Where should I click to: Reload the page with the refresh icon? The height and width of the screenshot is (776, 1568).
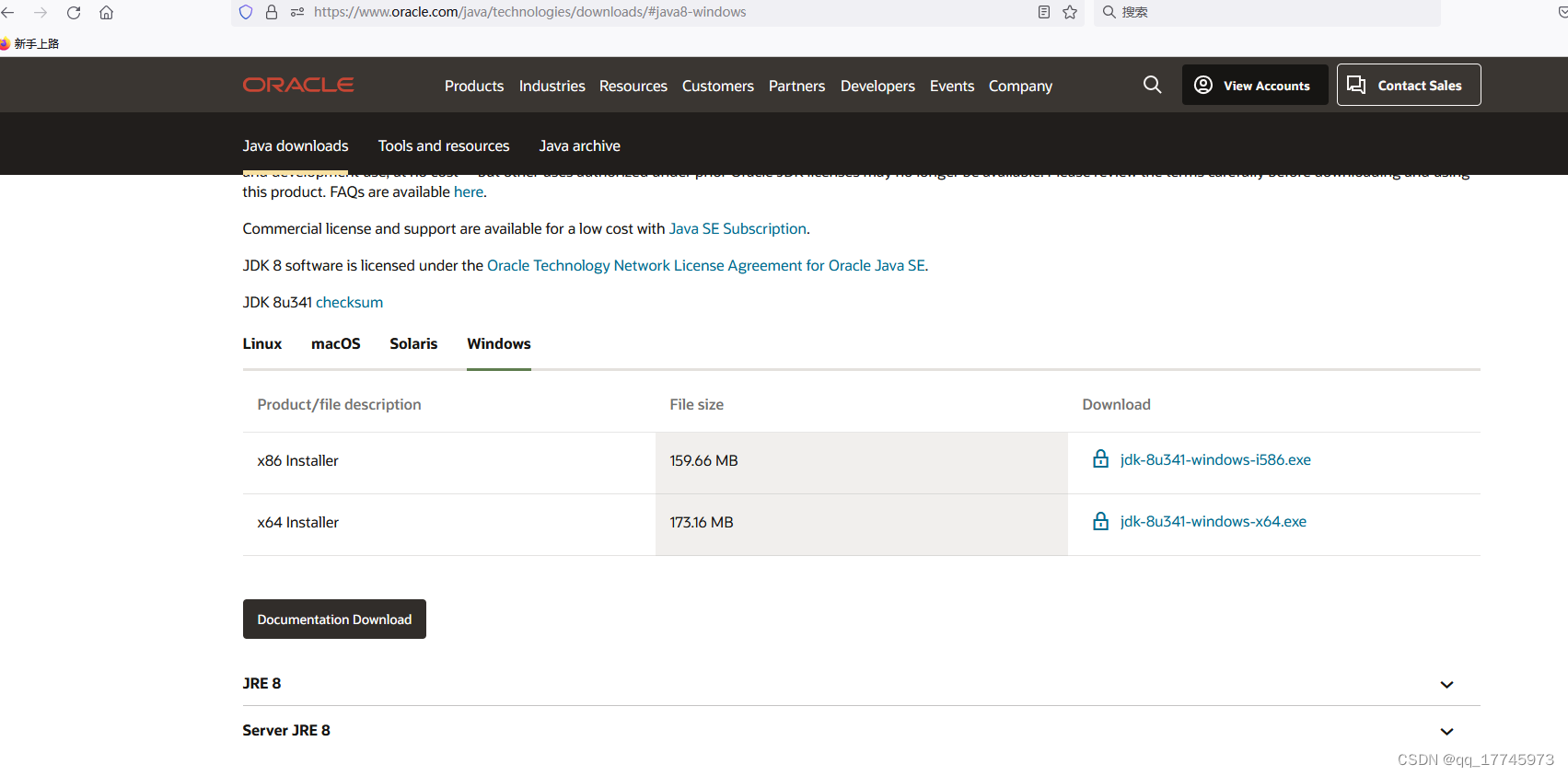click(74, 13)
